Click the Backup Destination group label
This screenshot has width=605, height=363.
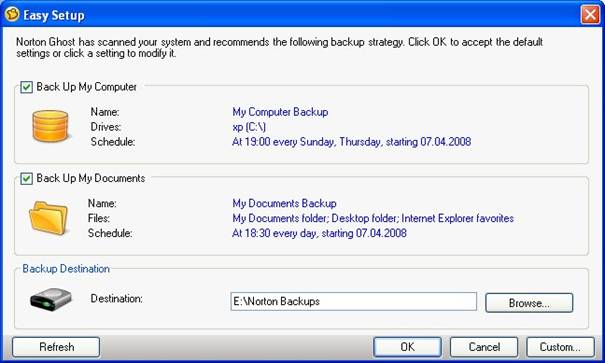pos(66,268)
